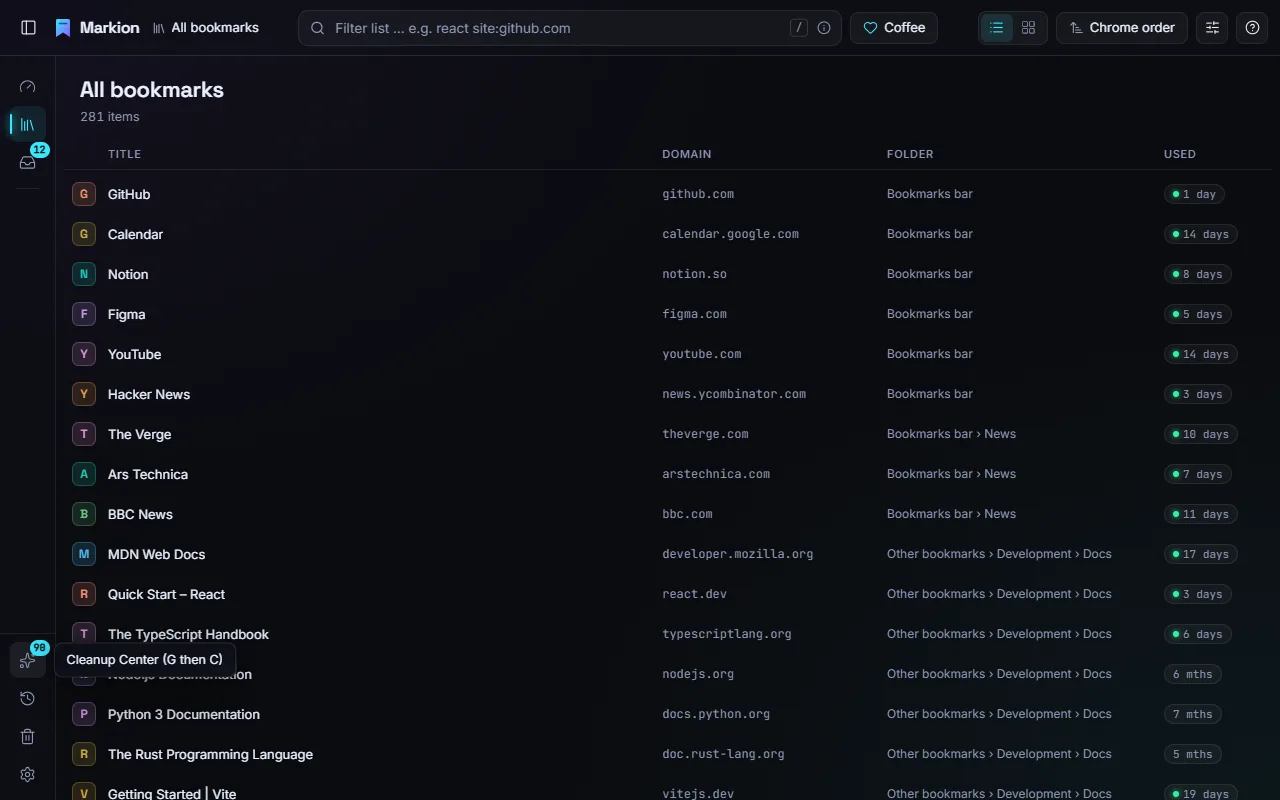The height and width of the screenshot is (800, 1280).
Task: Open the Chrome order sort dropdown
Action: coord(1122,28)
